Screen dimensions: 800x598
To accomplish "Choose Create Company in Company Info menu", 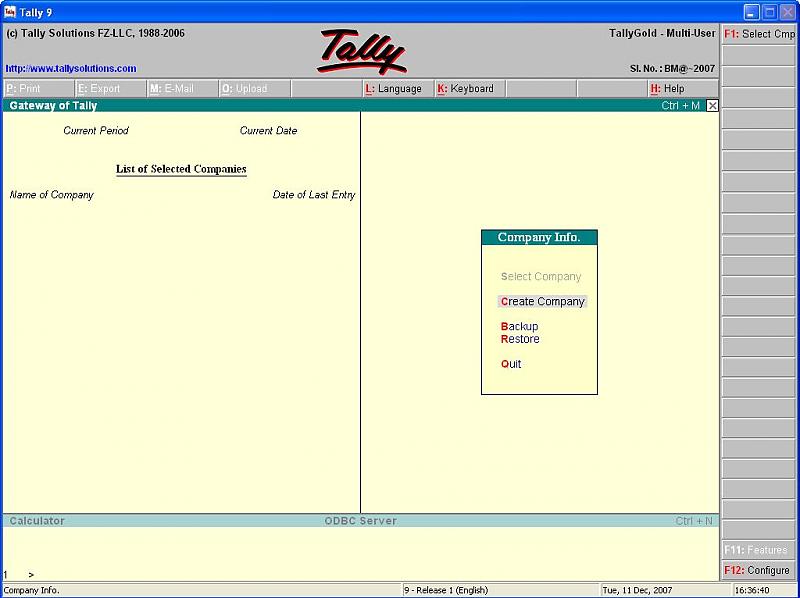I will coord(542,302).
